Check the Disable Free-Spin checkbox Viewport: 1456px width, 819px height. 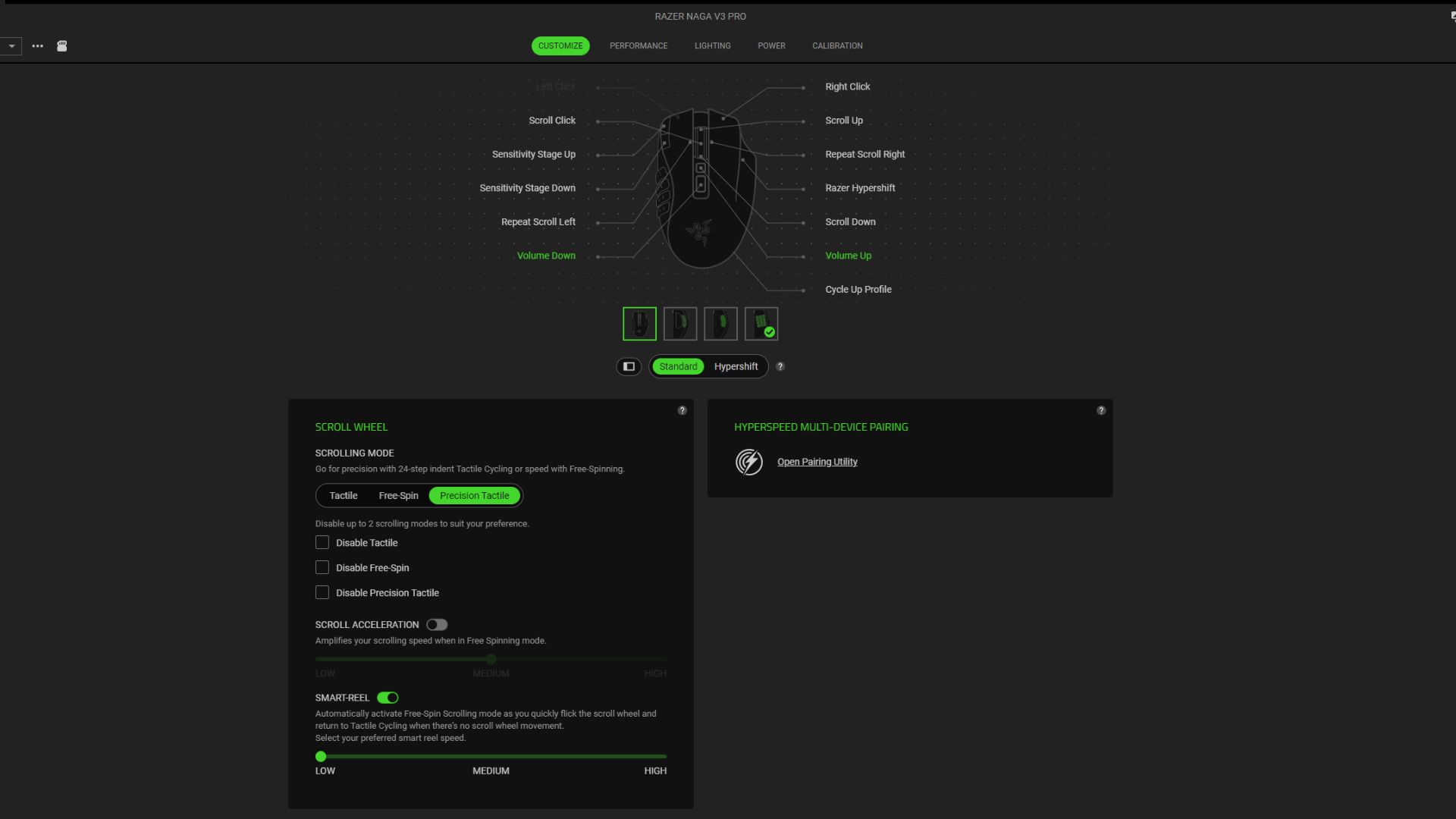[x=322, y=567]
